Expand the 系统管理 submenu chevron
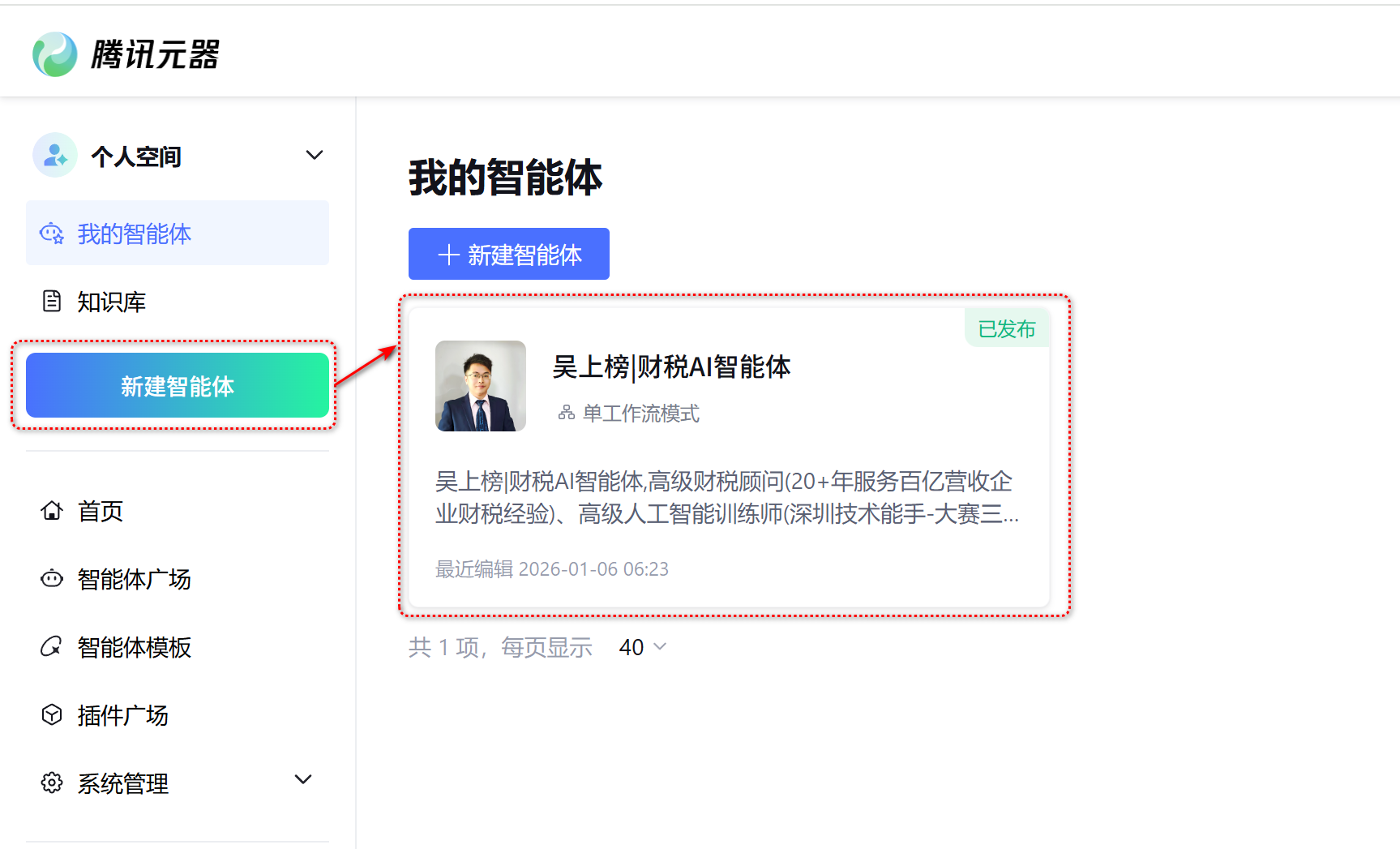This screenshot has width=1400, height=849. coord(303,780)
